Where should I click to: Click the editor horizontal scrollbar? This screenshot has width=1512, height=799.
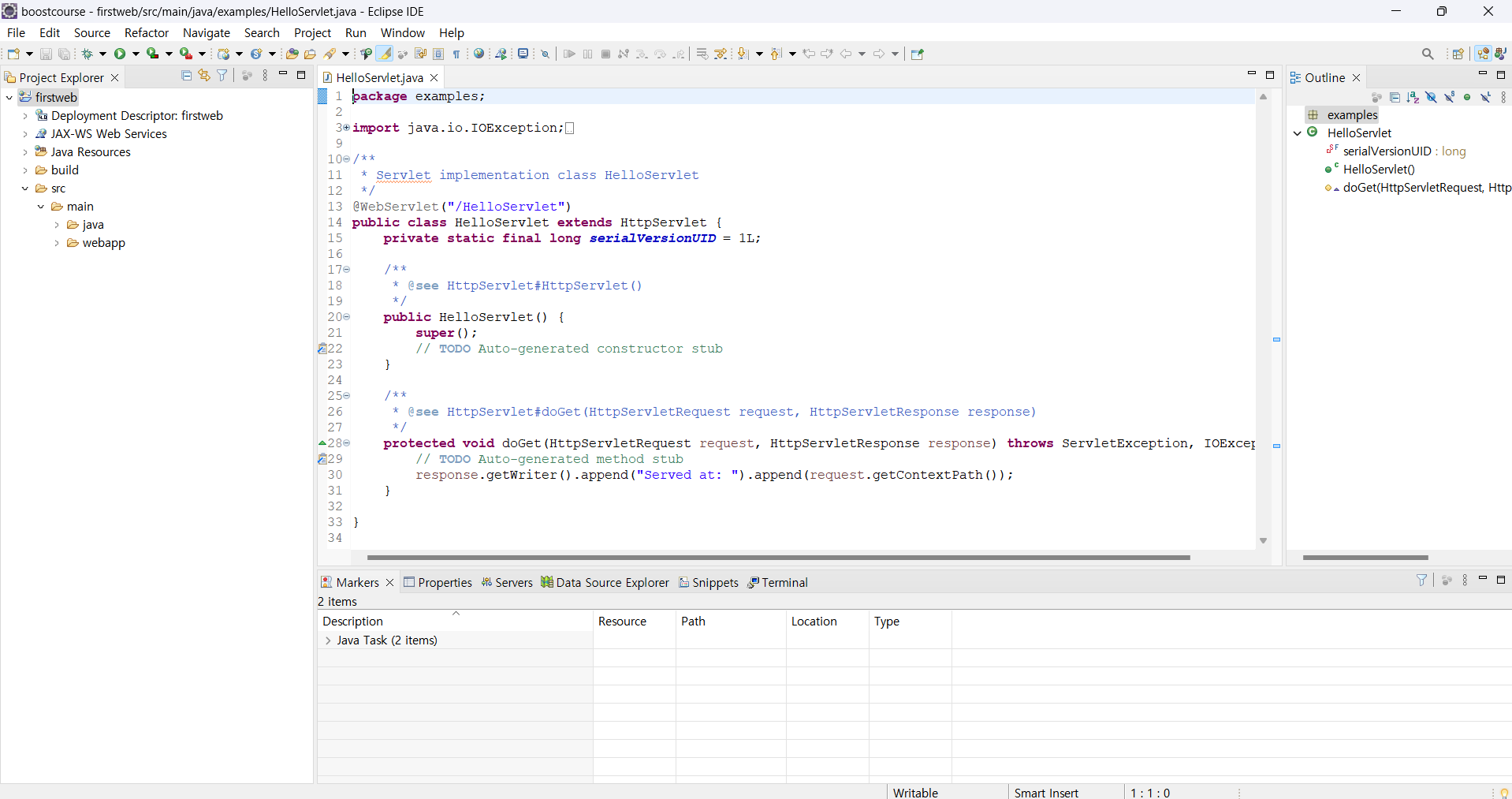pos(778,558)
